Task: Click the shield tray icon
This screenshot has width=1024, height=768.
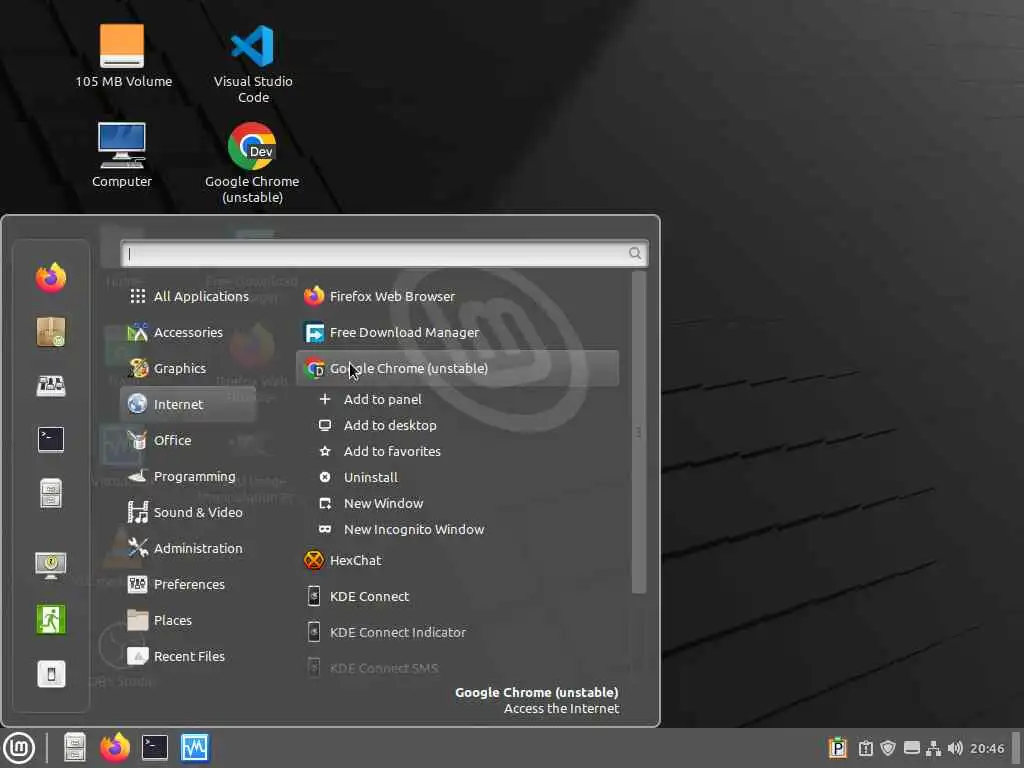Action: tap(888, 748)
